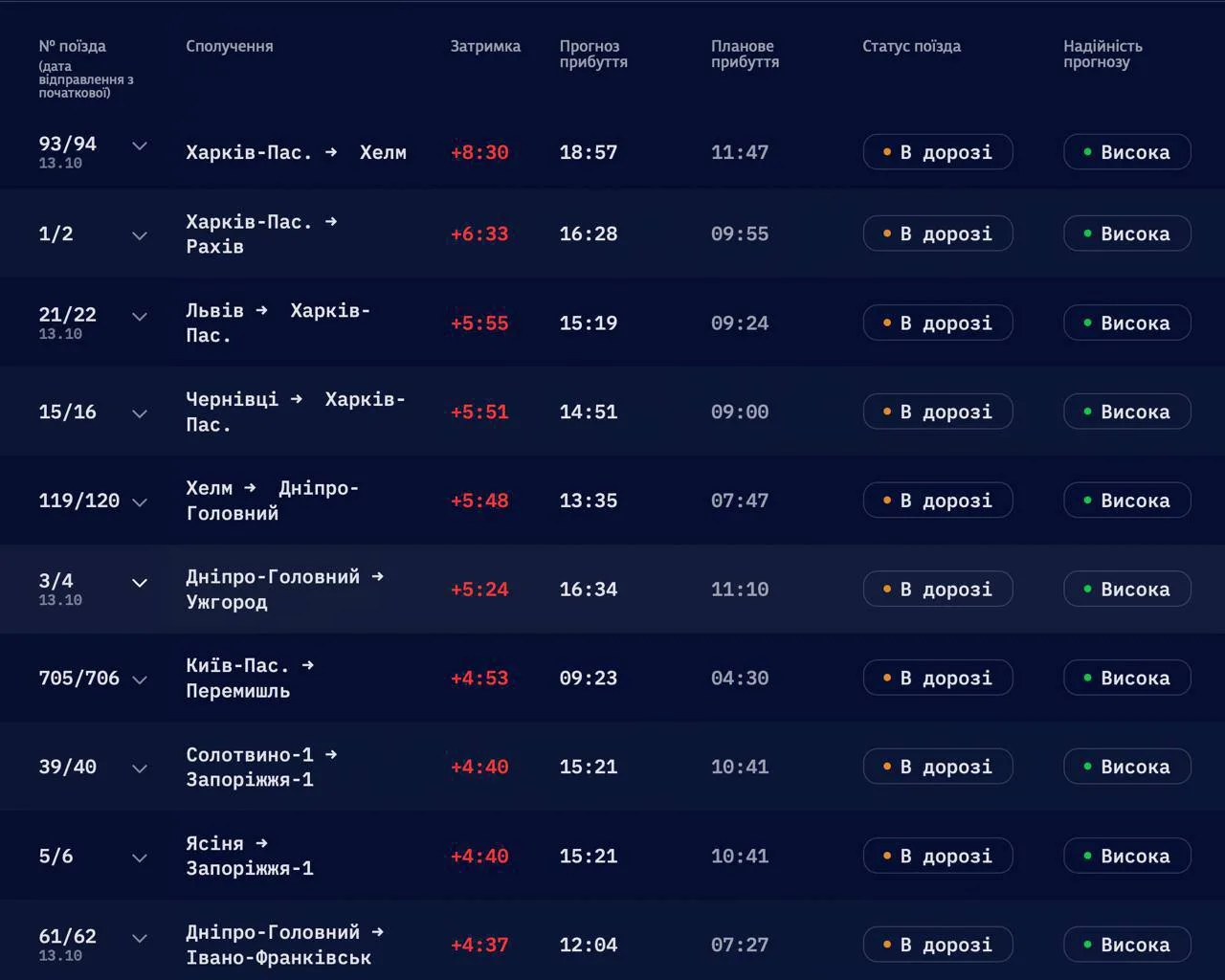Click planned arrival time 09:00
This screenshot has height=980, width=1225.
click(x=740, y=412)
